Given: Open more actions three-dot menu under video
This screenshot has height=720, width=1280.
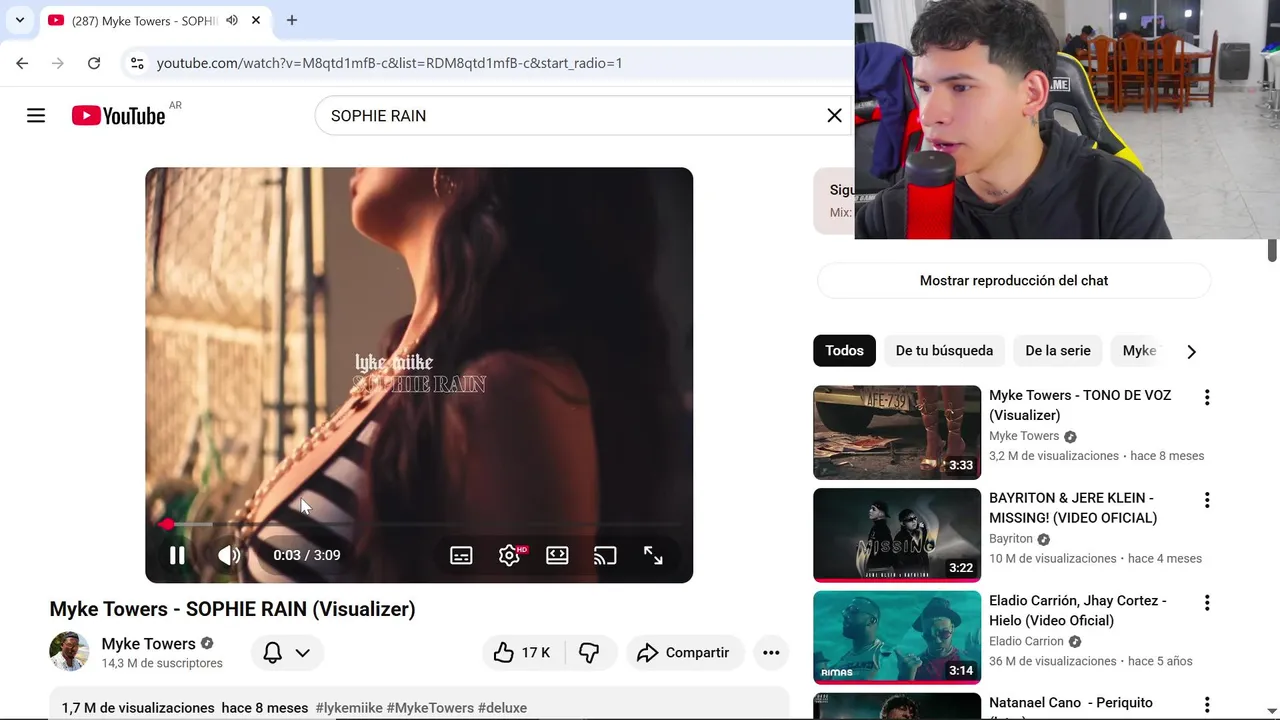Looking at the screenshot, I should [771, 653].
